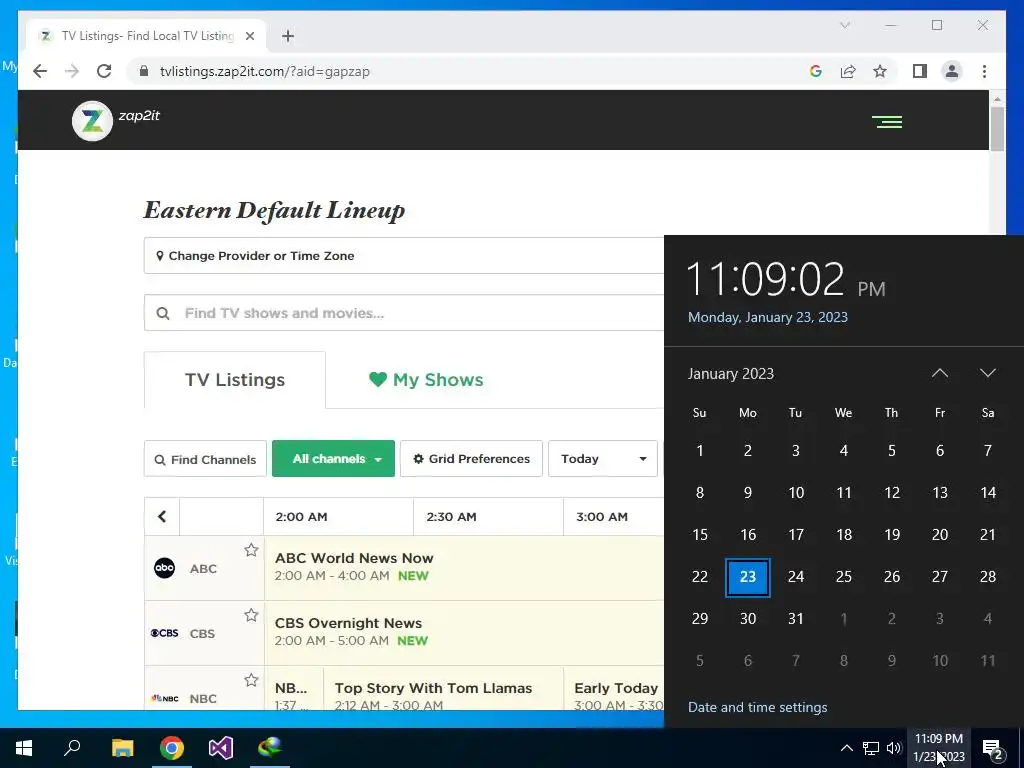This screenshot has width=1024, height=768.
Task: Open Date and time settings
Action: [x=758, y=707]
